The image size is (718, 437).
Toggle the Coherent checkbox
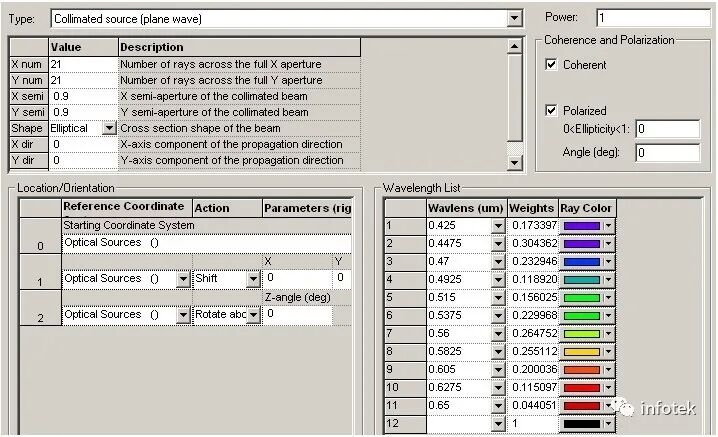point(551,65)
